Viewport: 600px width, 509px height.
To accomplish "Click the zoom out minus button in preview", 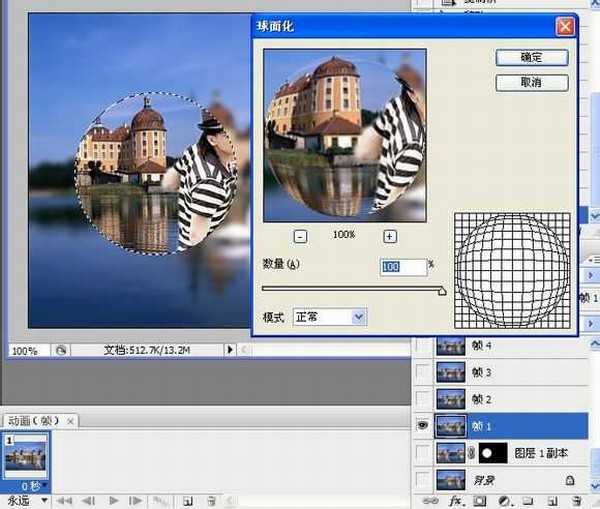I will pos(300,237).
